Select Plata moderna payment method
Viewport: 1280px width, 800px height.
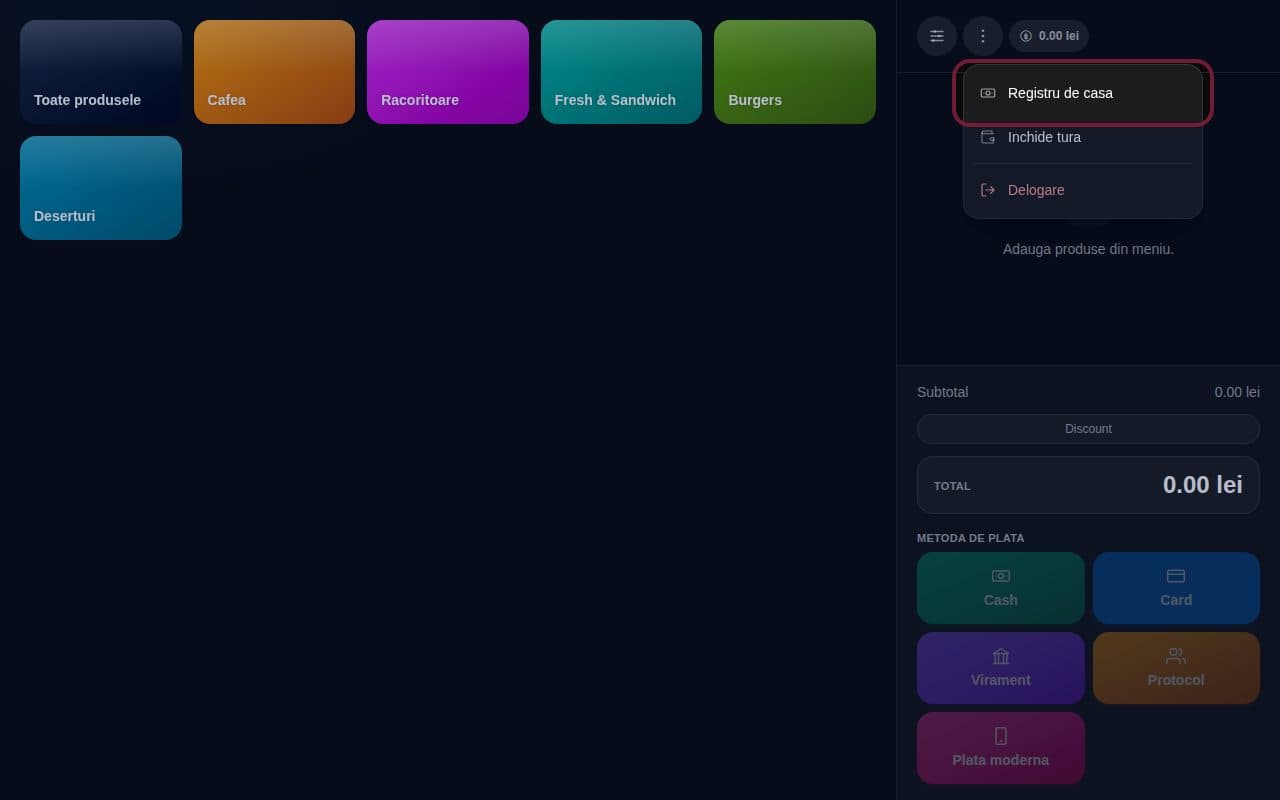pyautogui.click(x=1001, y=748)
